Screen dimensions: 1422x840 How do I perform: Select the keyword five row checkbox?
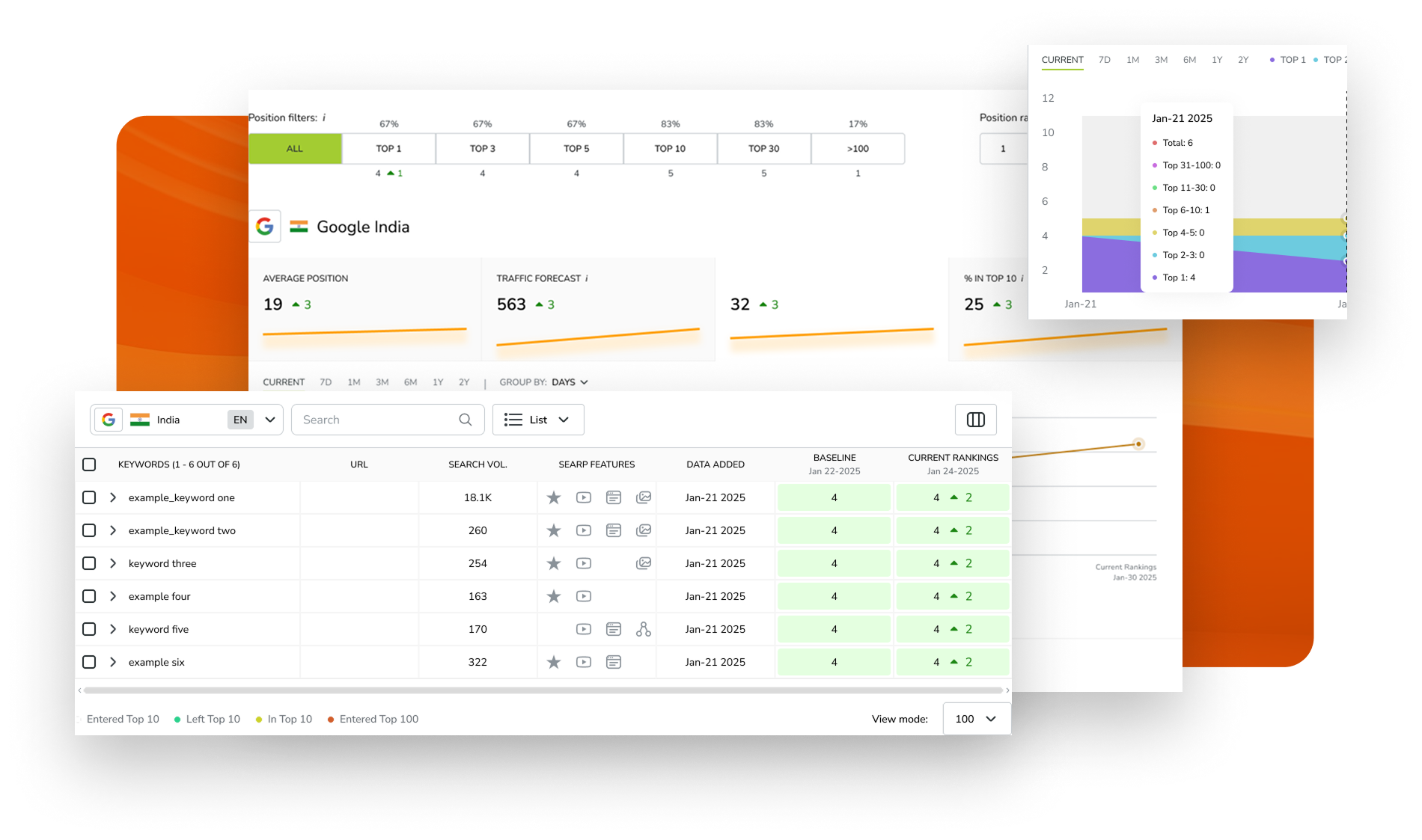[x=89, y=629]
